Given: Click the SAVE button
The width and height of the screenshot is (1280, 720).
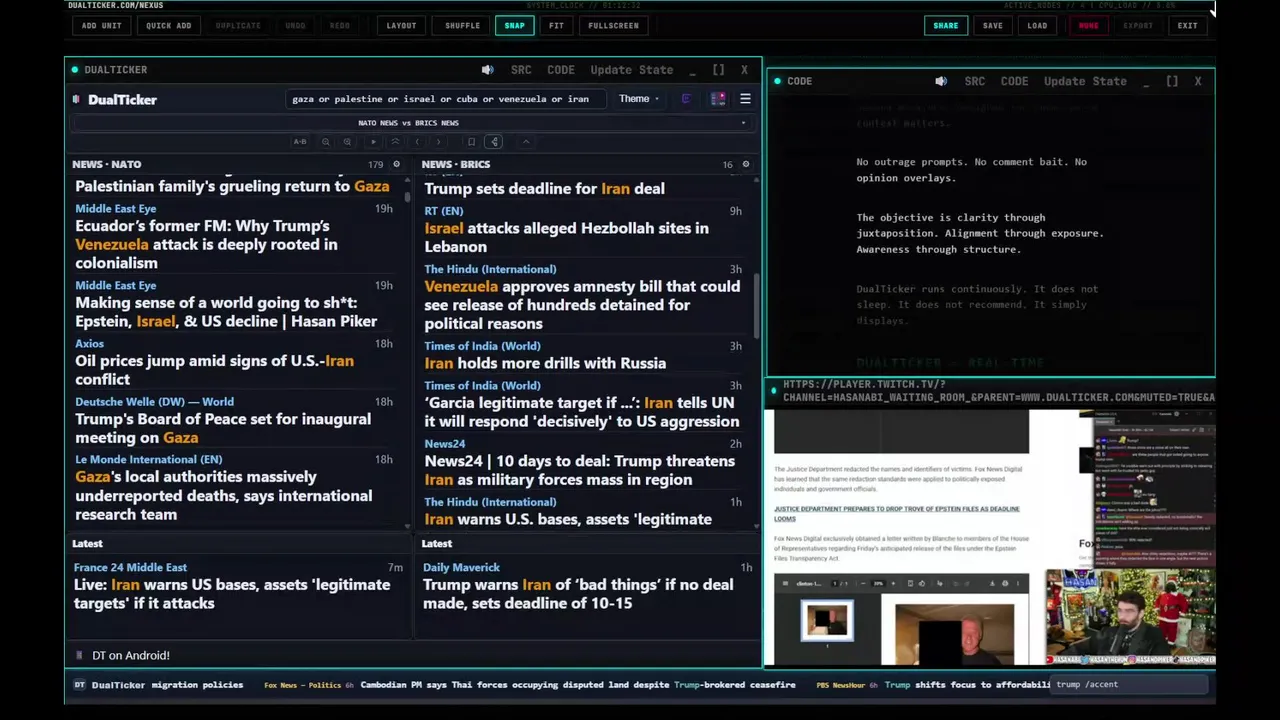Looking at the screenshot, I should pyautogui.click(x=992, y=25).
